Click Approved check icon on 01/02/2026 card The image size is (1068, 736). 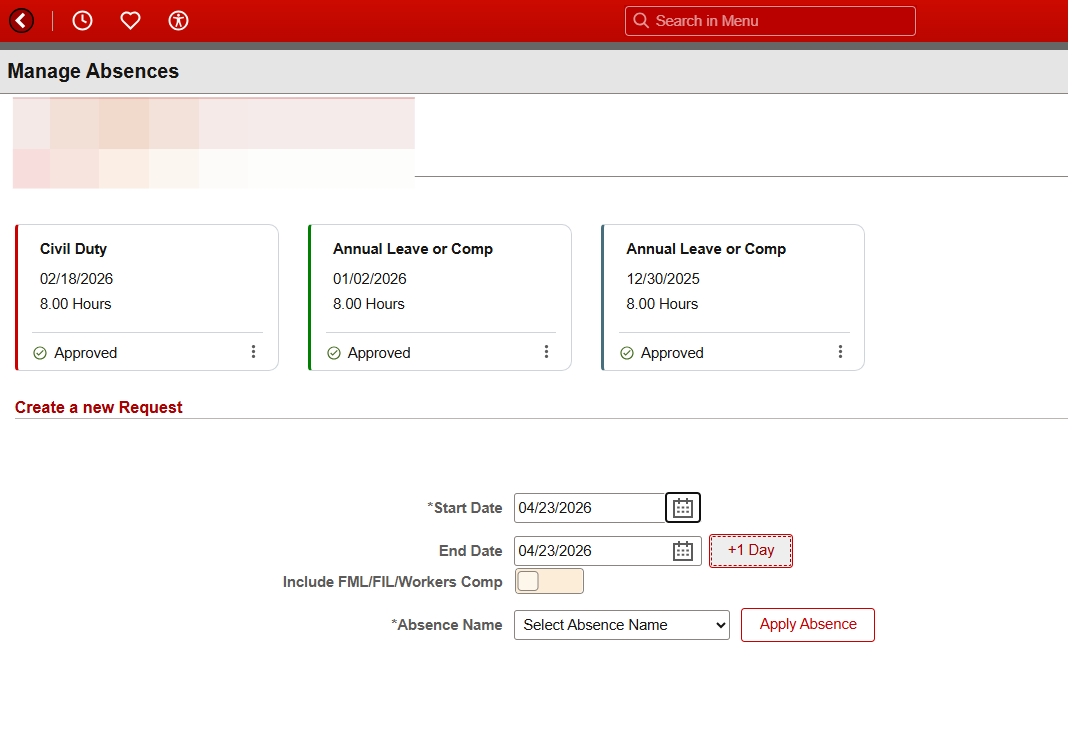point(334,353)
